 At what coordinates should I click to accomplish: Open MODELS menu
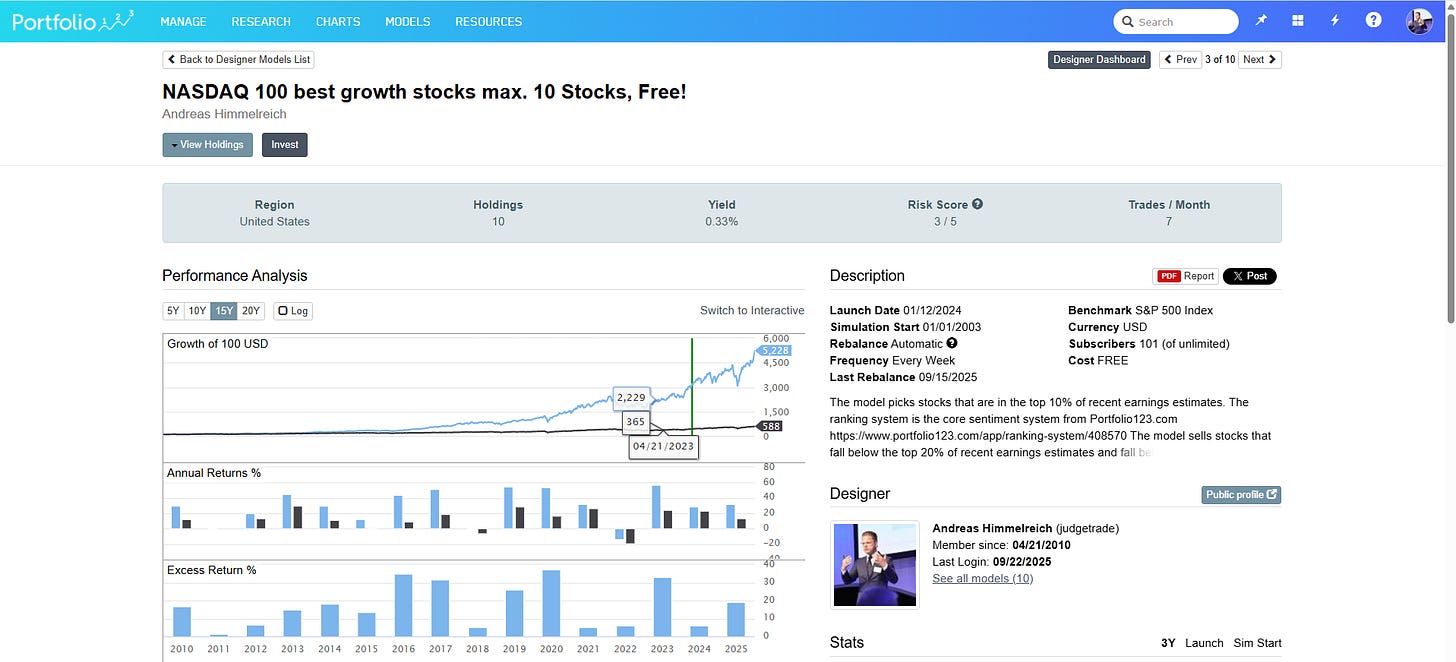(x=408, y=21)
